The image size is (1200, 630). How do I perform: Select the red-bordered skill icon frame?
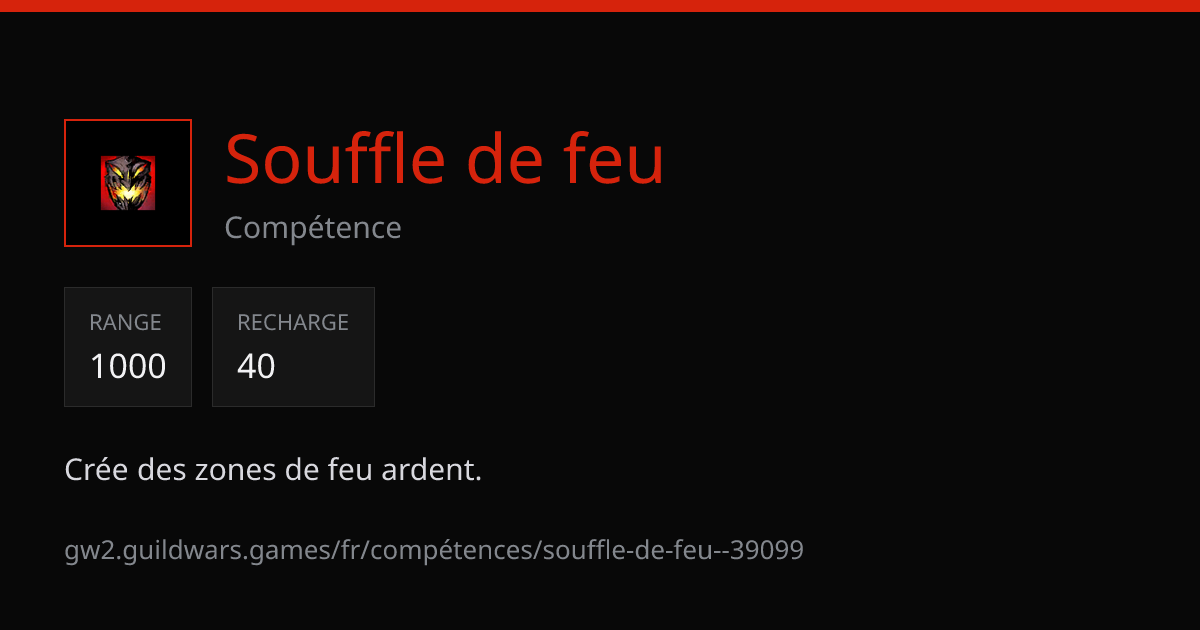pos(128,183)
